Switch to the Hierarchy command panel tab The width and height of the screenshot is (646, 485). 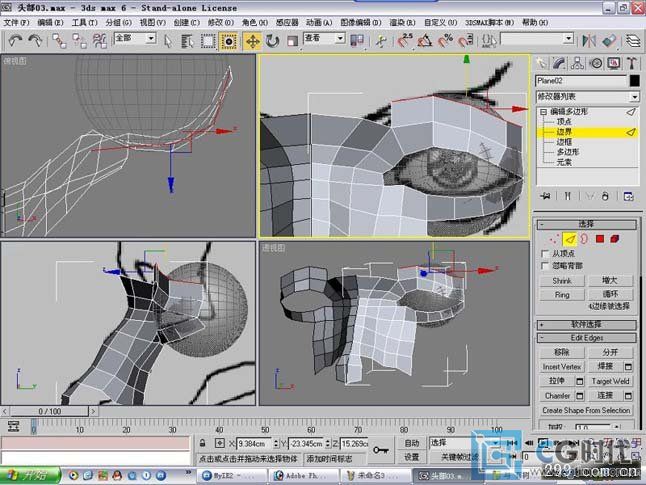(x=577, y=63)
